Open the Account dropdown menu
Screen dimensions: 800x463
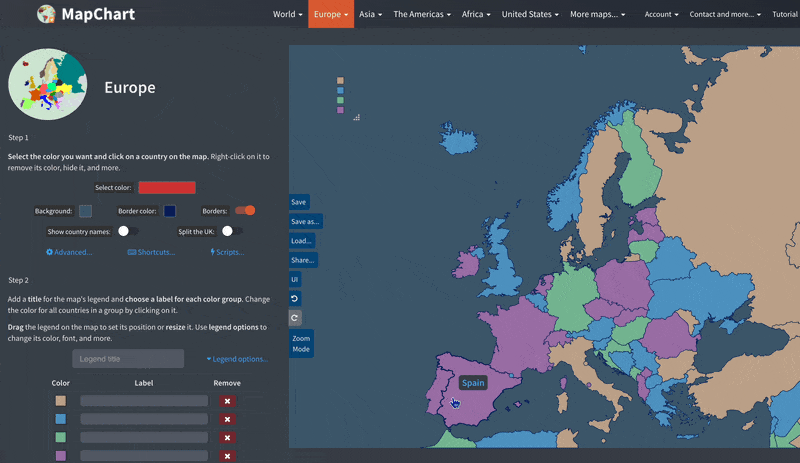pos(661,14)
